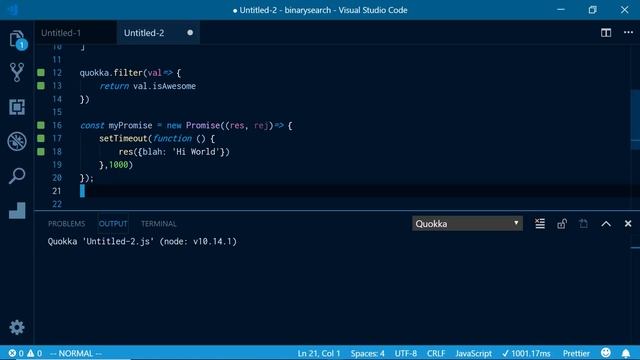Click the feedback smiley icon
The image size is (640, 360).
pos(606,353)
